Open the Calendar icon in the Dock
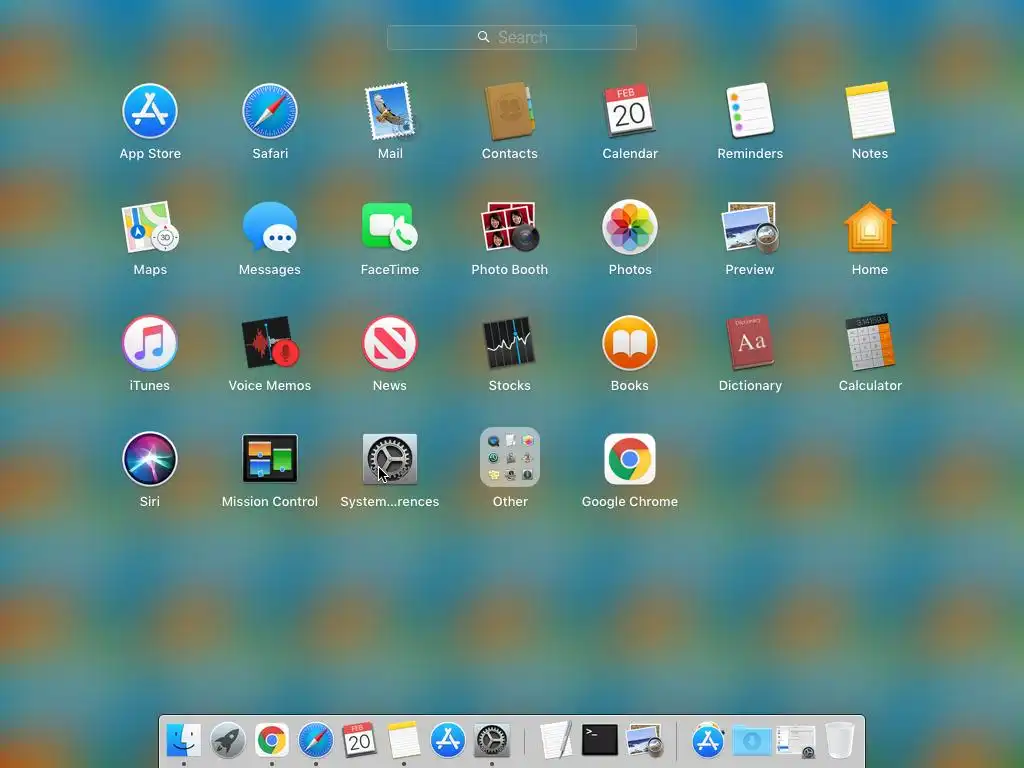 [359, 741]
